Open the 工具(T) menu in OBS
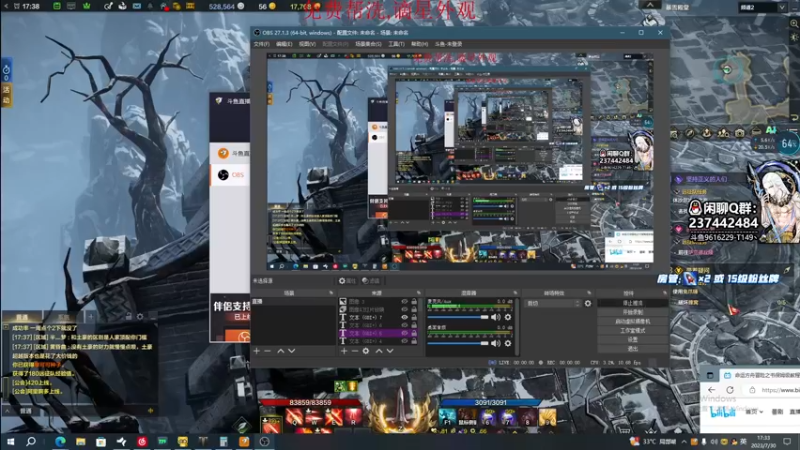The image size is (800, 450). tap(396, 44)
